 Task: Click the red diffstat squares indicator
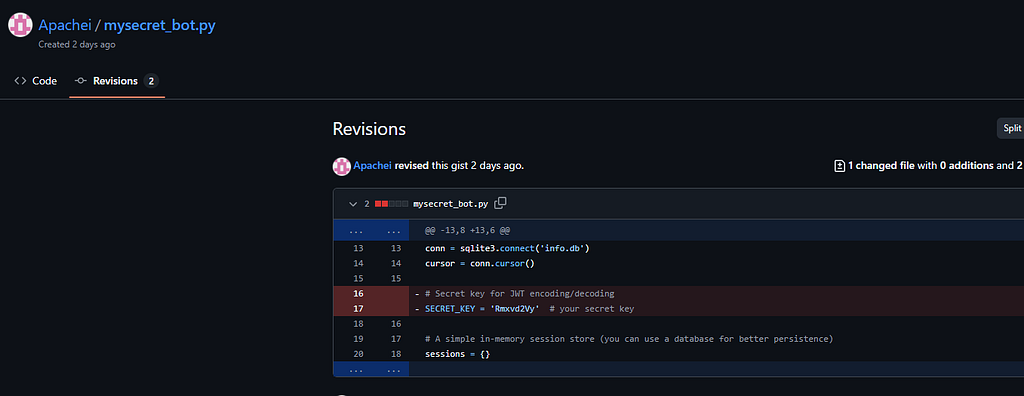392,204
